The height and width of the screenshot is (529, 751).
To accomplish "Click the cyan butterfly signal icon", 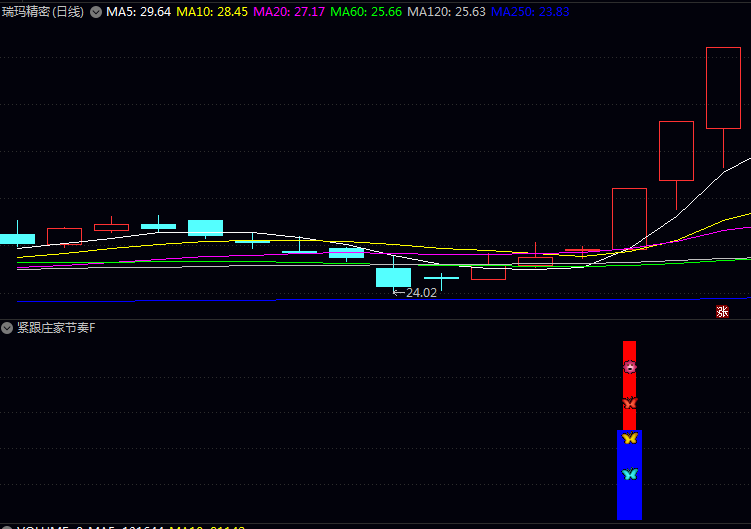I will click(x=630, y=474).
